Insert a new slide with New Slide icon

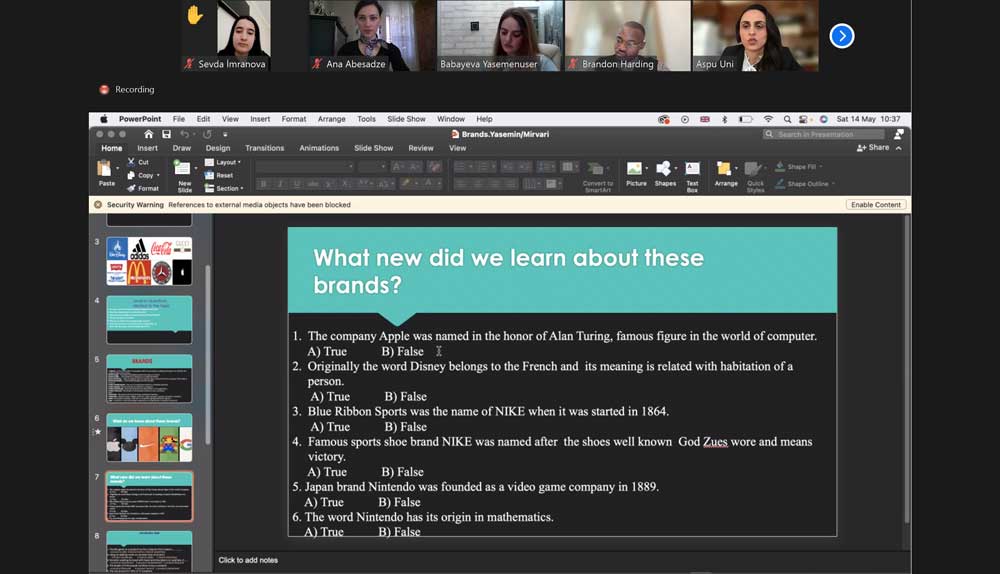coord(184,170)
